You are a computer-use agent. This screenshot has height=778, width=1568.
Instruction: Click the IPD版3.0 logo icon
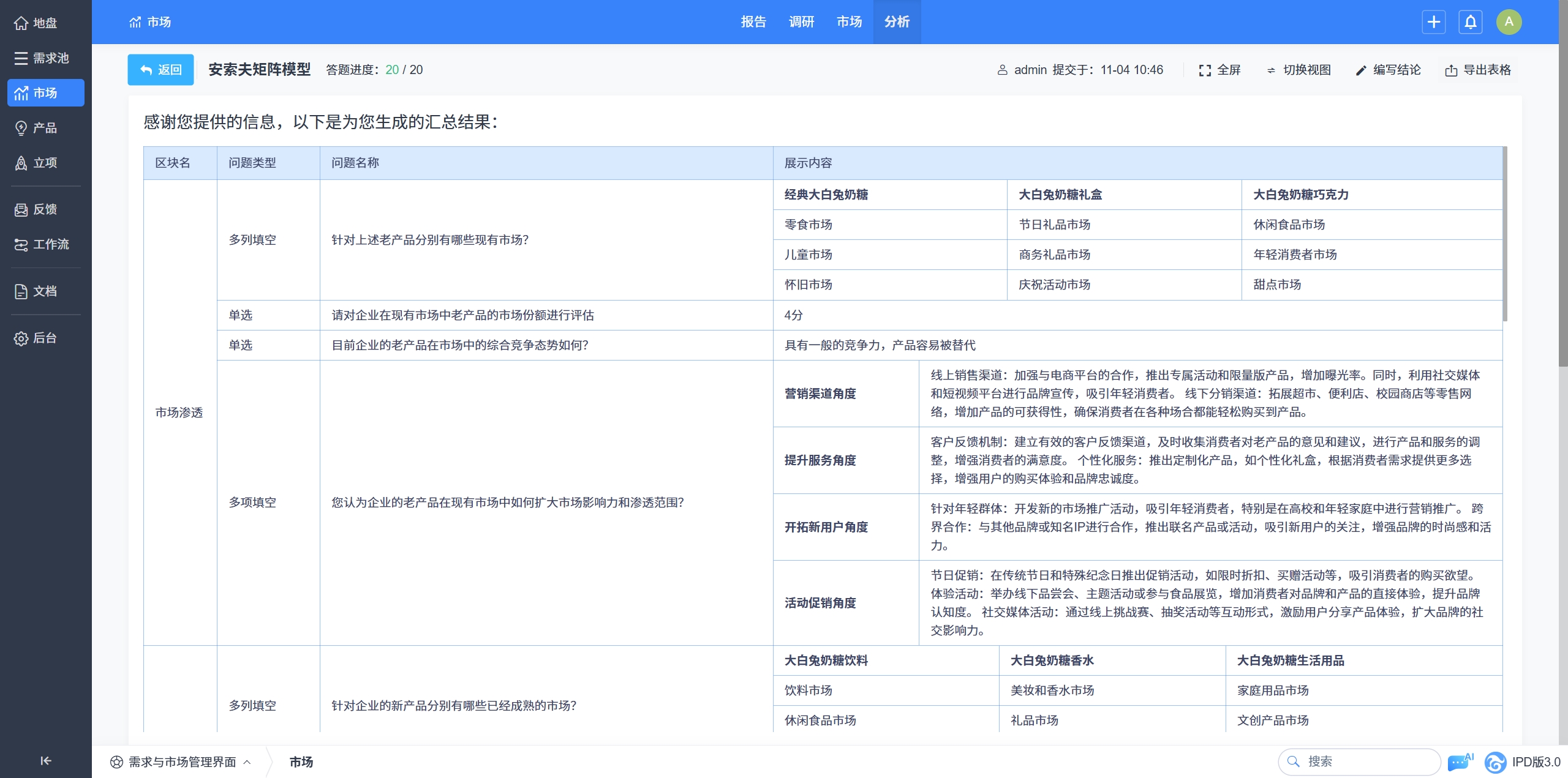pos(1496,762)
